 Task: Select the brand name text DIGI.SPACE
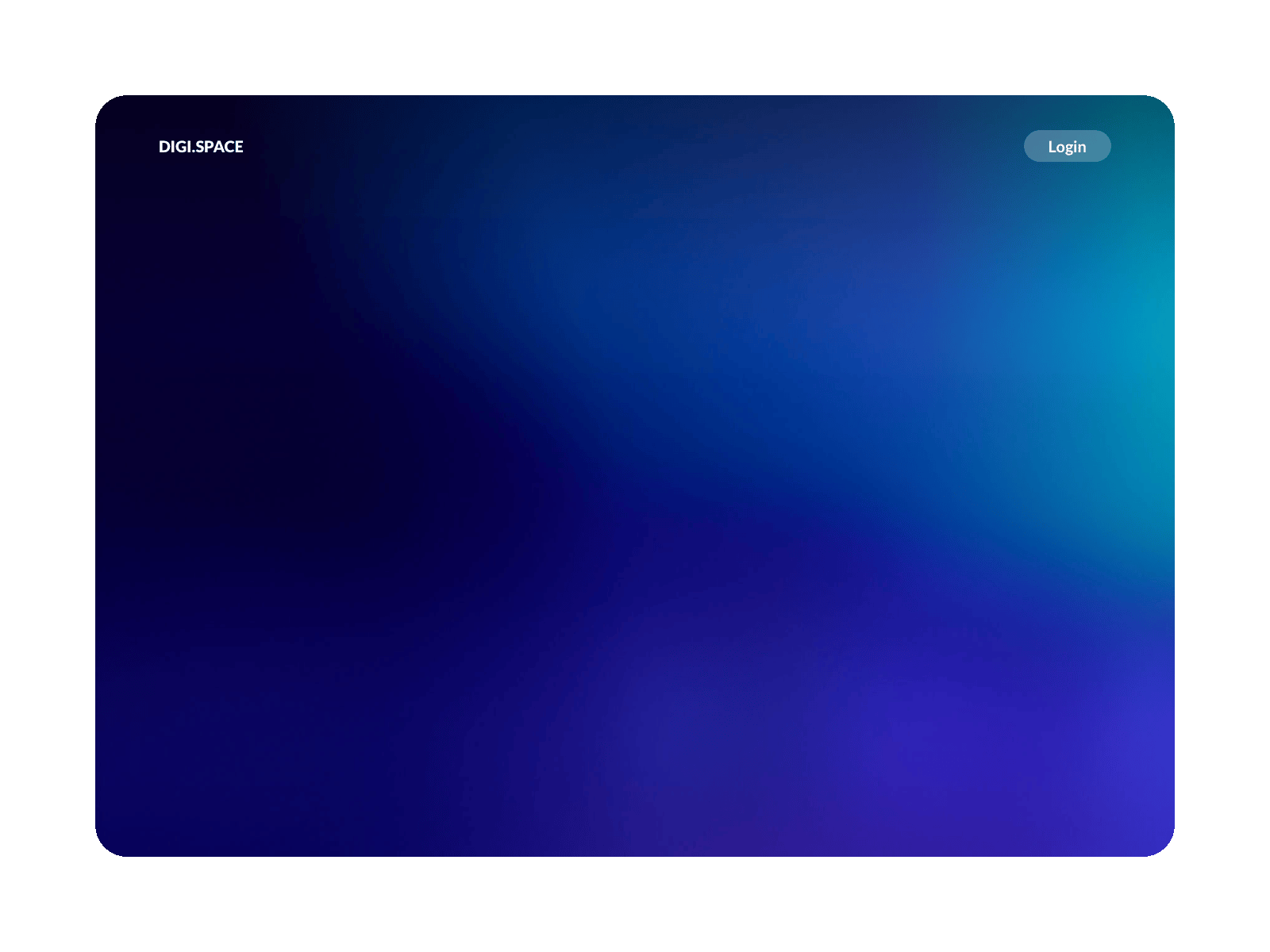click(201, 146)
